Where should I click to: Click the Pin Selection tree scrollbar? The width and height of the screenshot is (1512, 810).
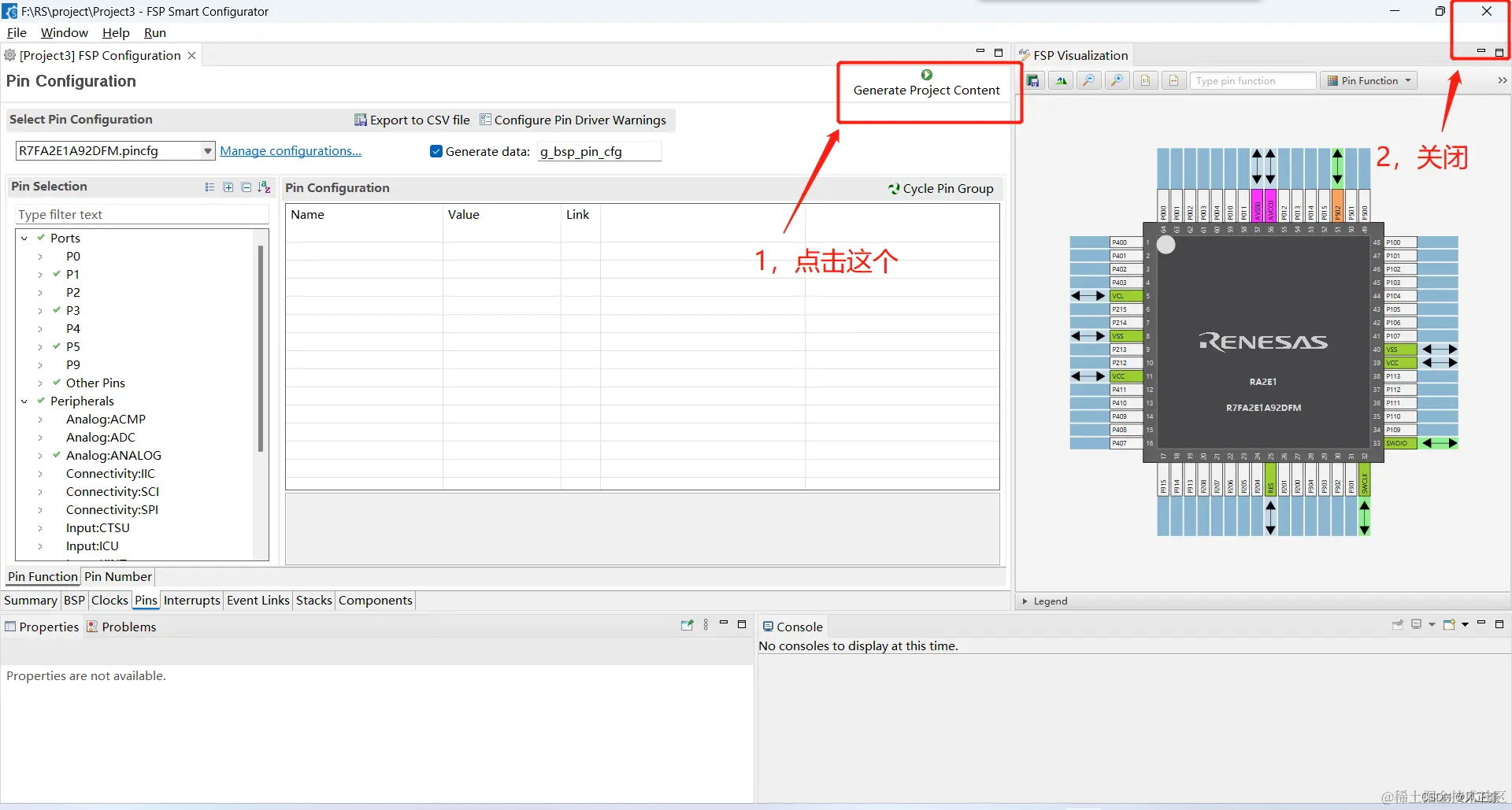(260, 349)
